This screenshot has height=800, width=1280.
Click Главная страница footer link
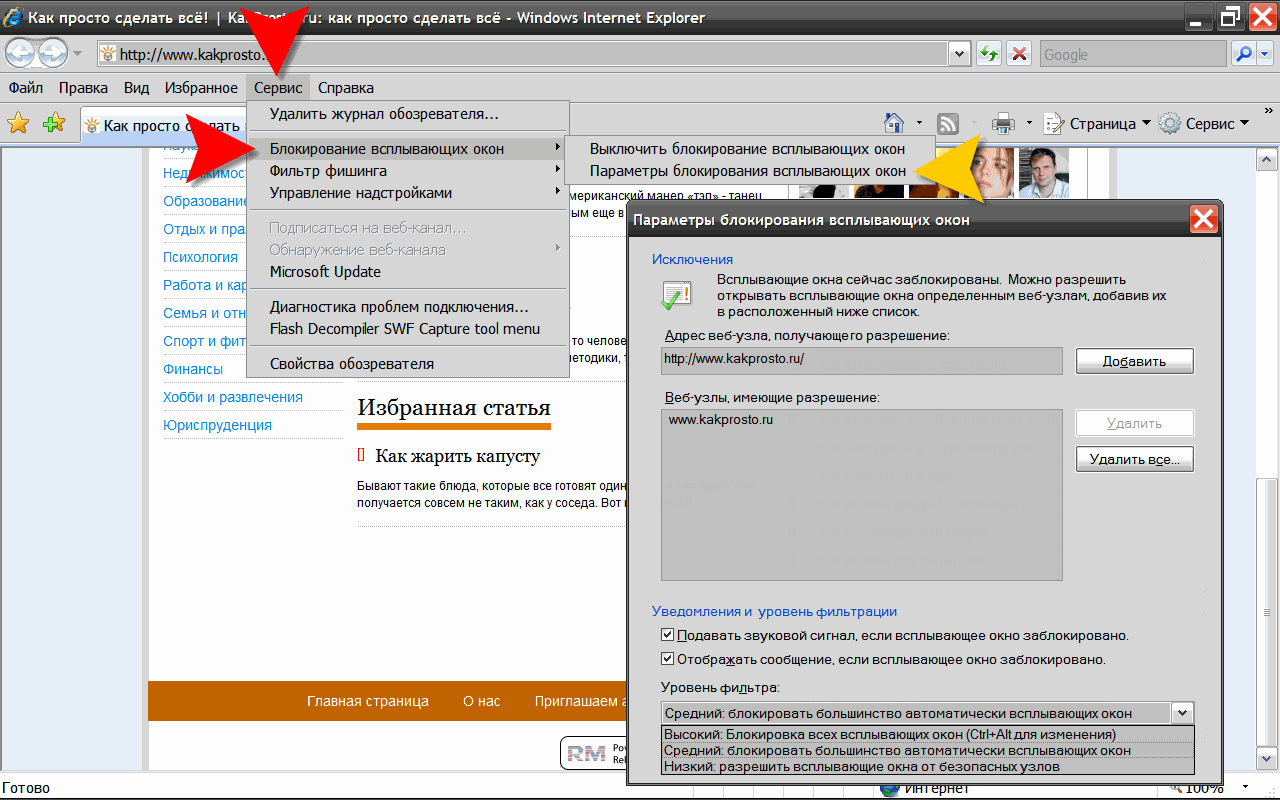(368, 701)
